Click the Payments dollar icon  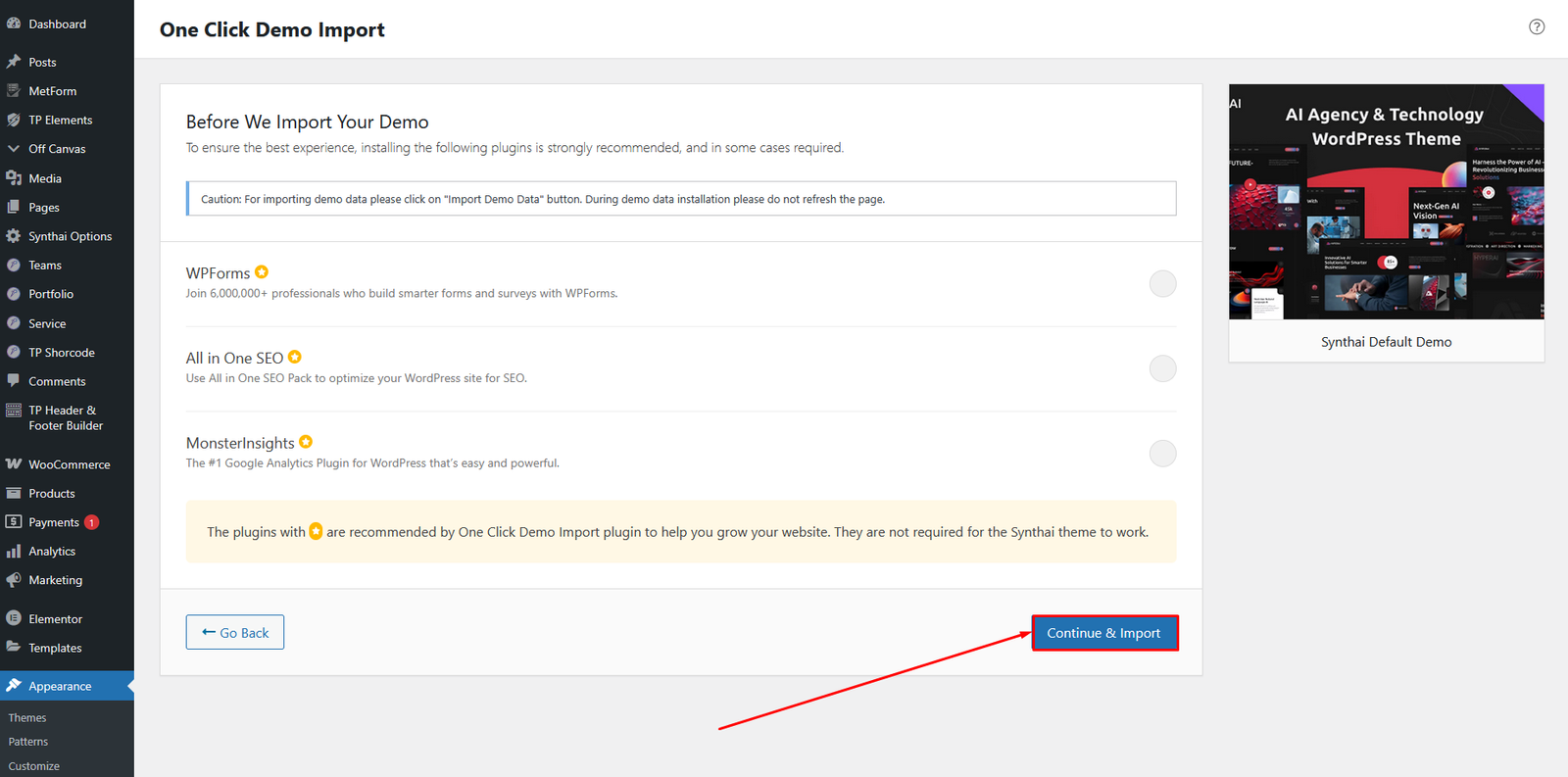pyautogui.click(x=14, y=522)
